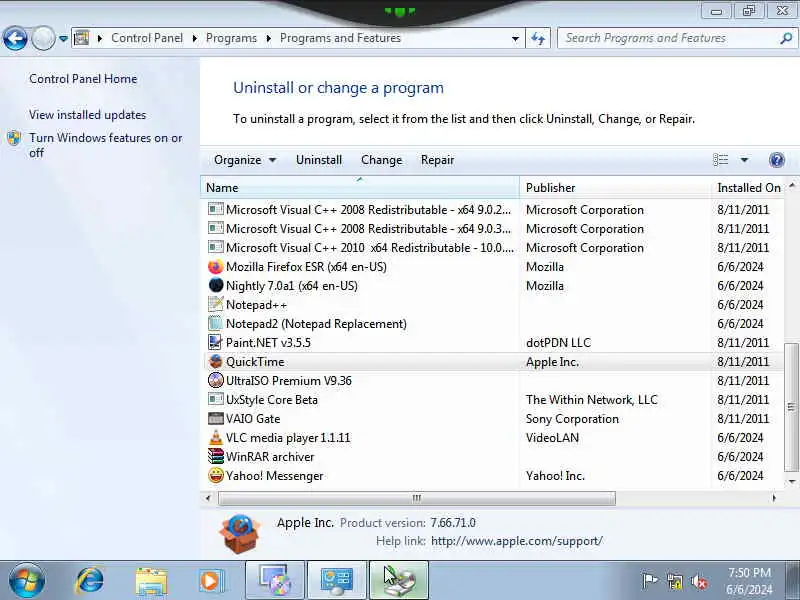
Task: Click the UltraISO Premium icon
Action: pyautogui.click(x=216, y=381)
